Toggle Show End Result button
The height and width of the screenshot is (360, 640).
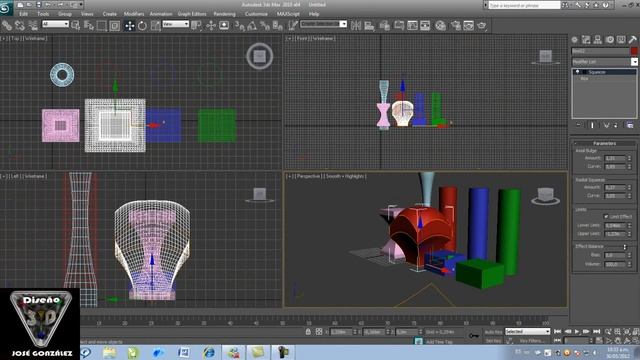pyautogui.click(x=592, y=125)
